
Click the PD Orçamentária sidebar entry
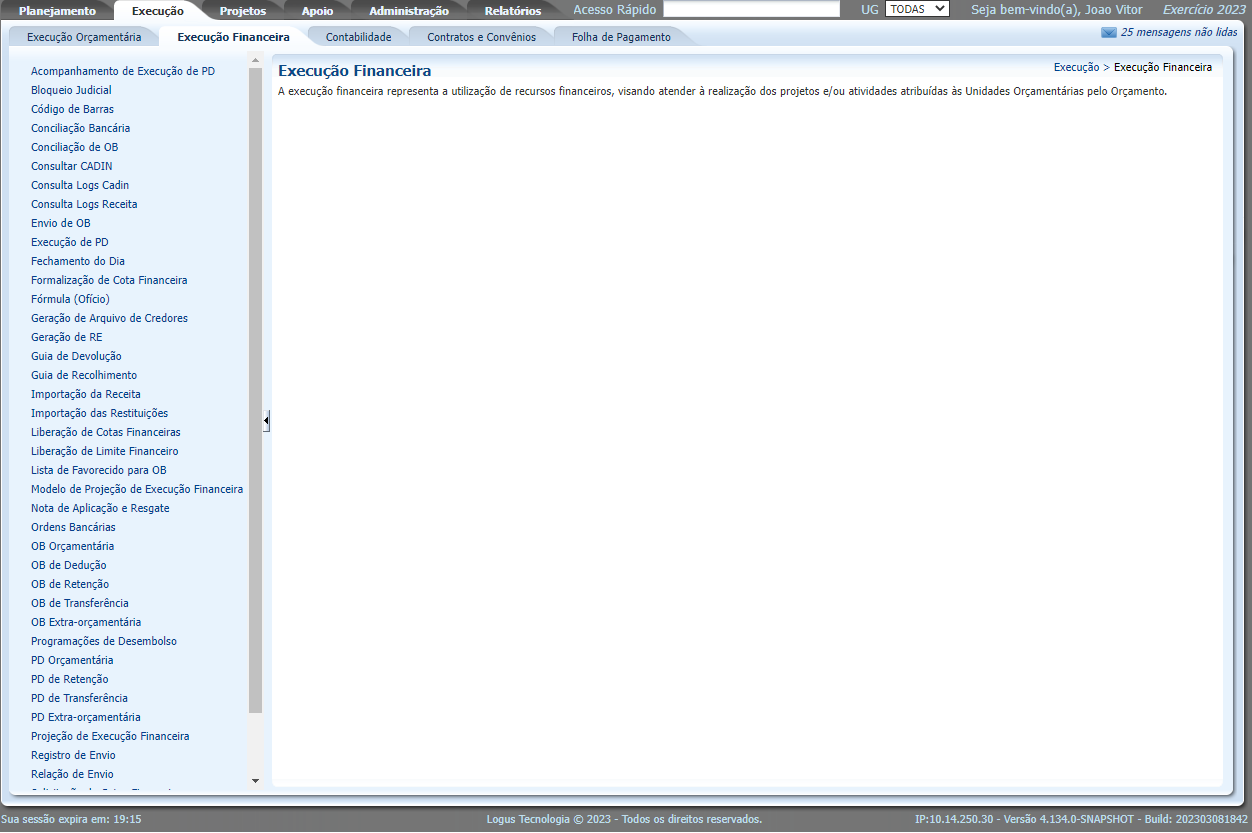point(72,660)
